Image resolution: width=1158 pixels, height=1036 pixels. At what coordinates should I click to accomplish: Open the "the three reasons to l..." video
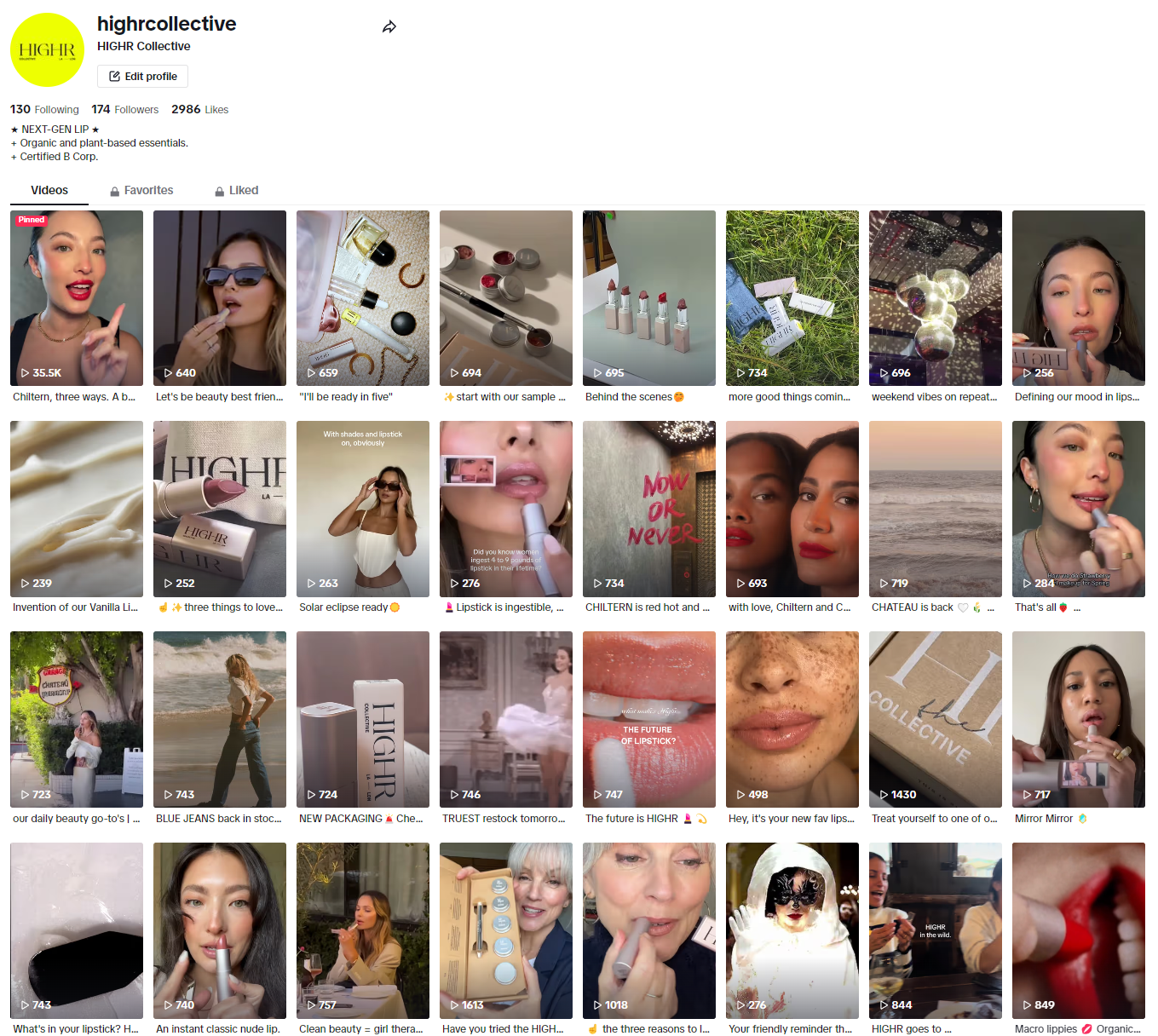tap(649, 930)
